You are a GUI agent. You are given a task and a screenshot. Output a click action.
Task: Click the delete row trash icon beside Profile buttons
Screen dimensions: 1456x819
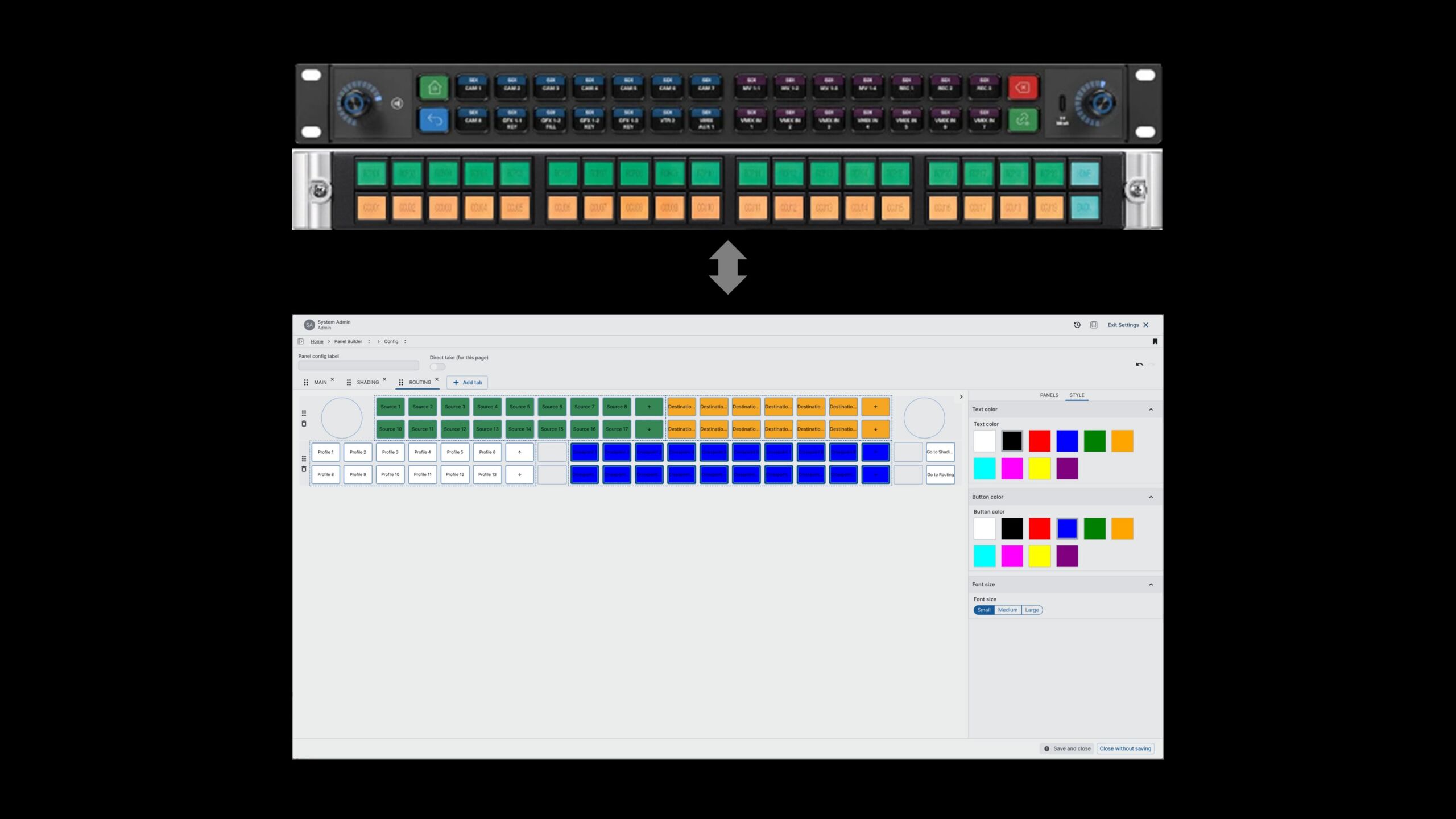pyautogui.click(x=304, y=470)
